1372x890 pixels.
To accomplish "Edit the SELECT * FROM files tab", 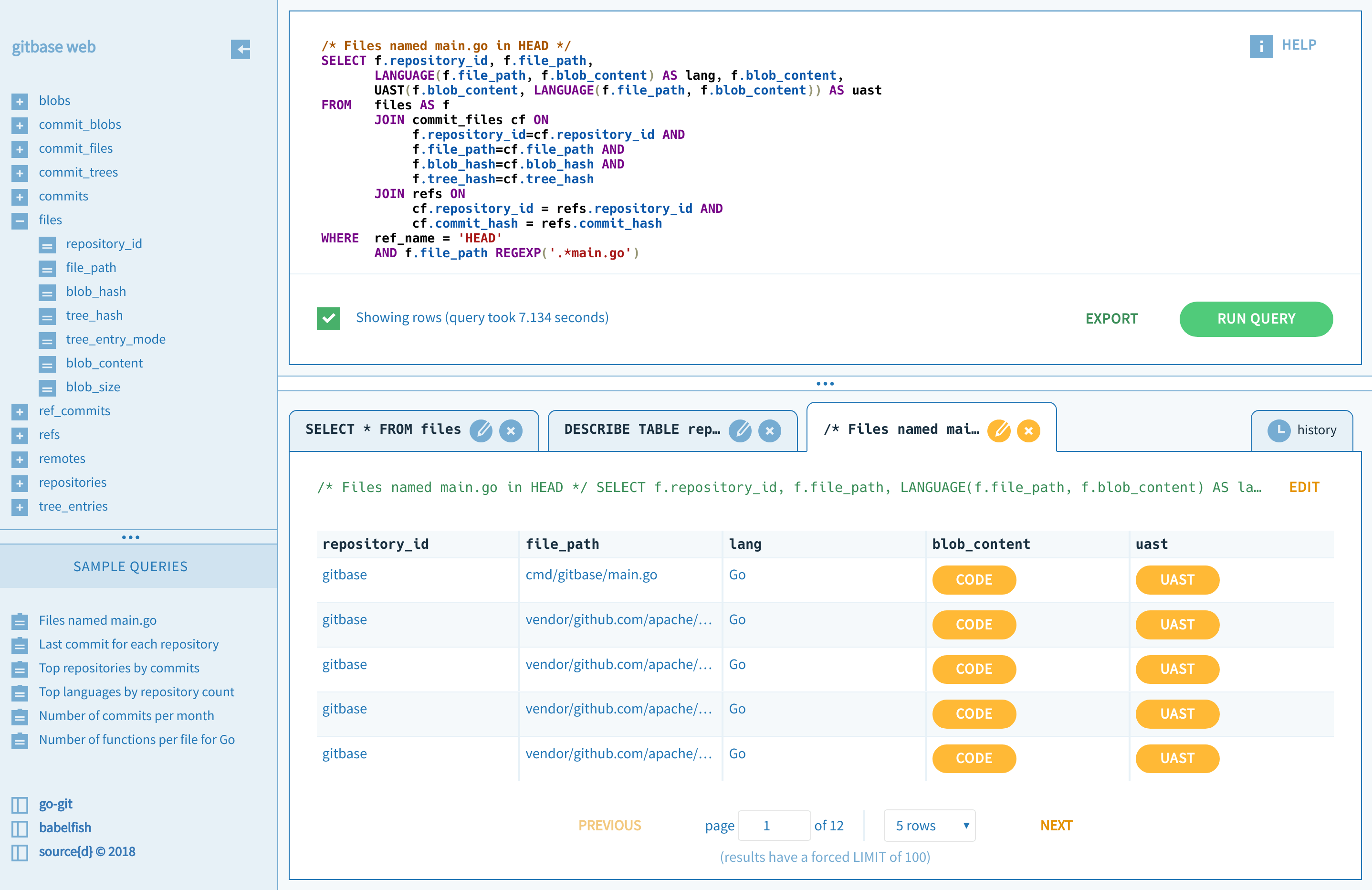I will 481,430.
